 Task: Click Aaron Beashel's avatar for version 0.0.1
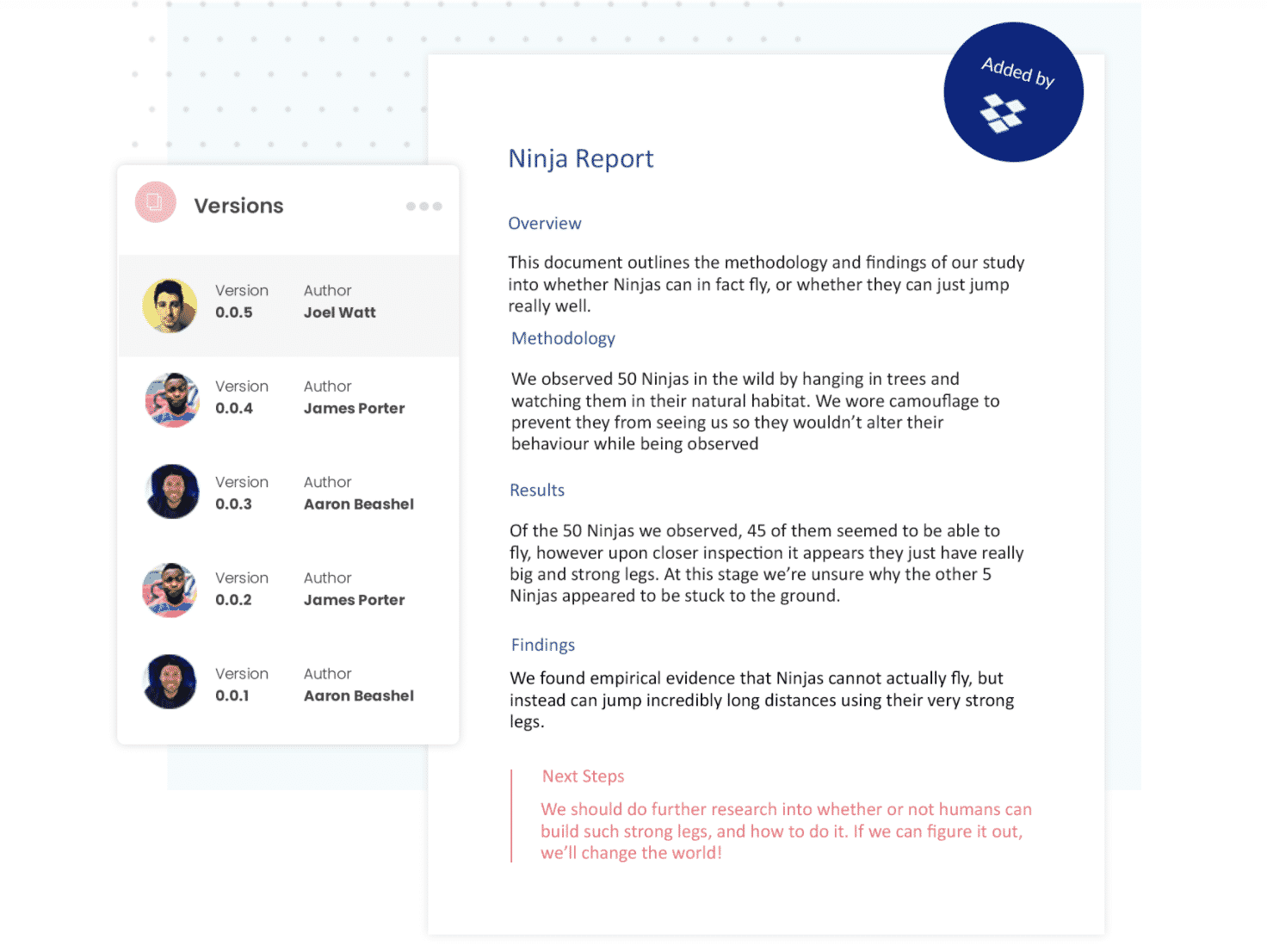[x=170, y=683]
